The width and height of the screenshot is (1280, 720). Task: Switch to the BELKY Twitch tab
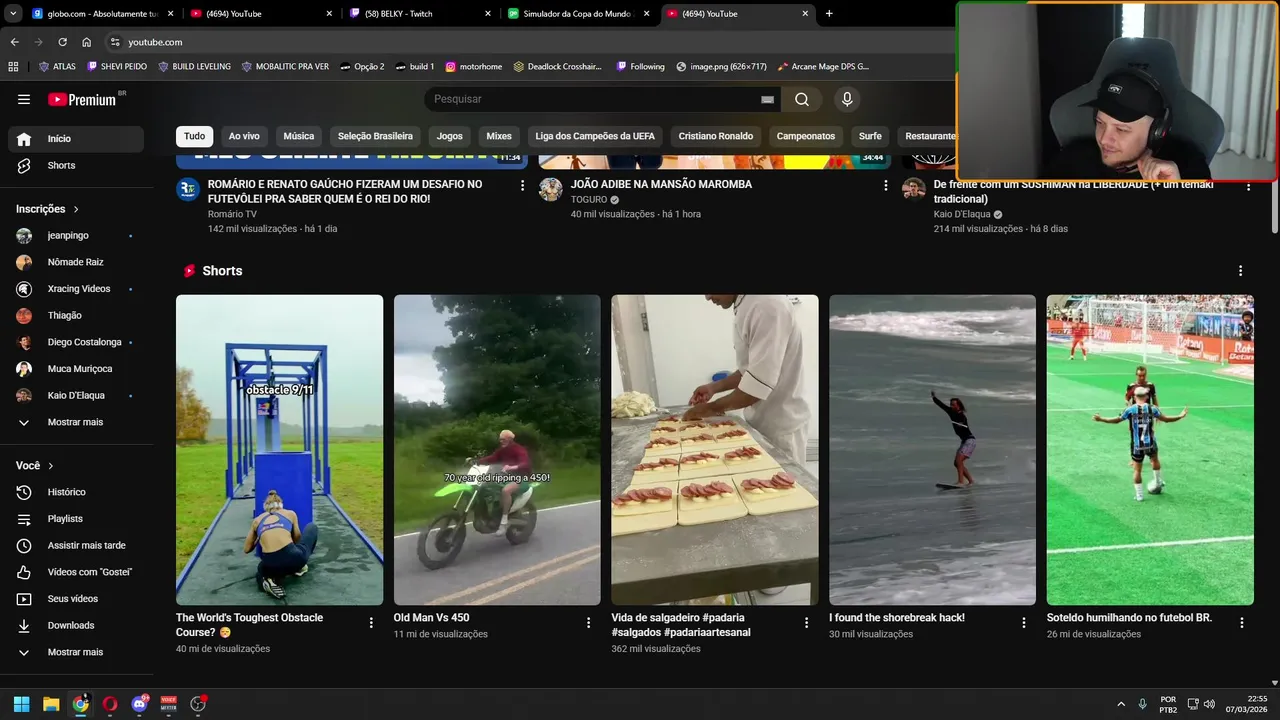tap(420, 14)
